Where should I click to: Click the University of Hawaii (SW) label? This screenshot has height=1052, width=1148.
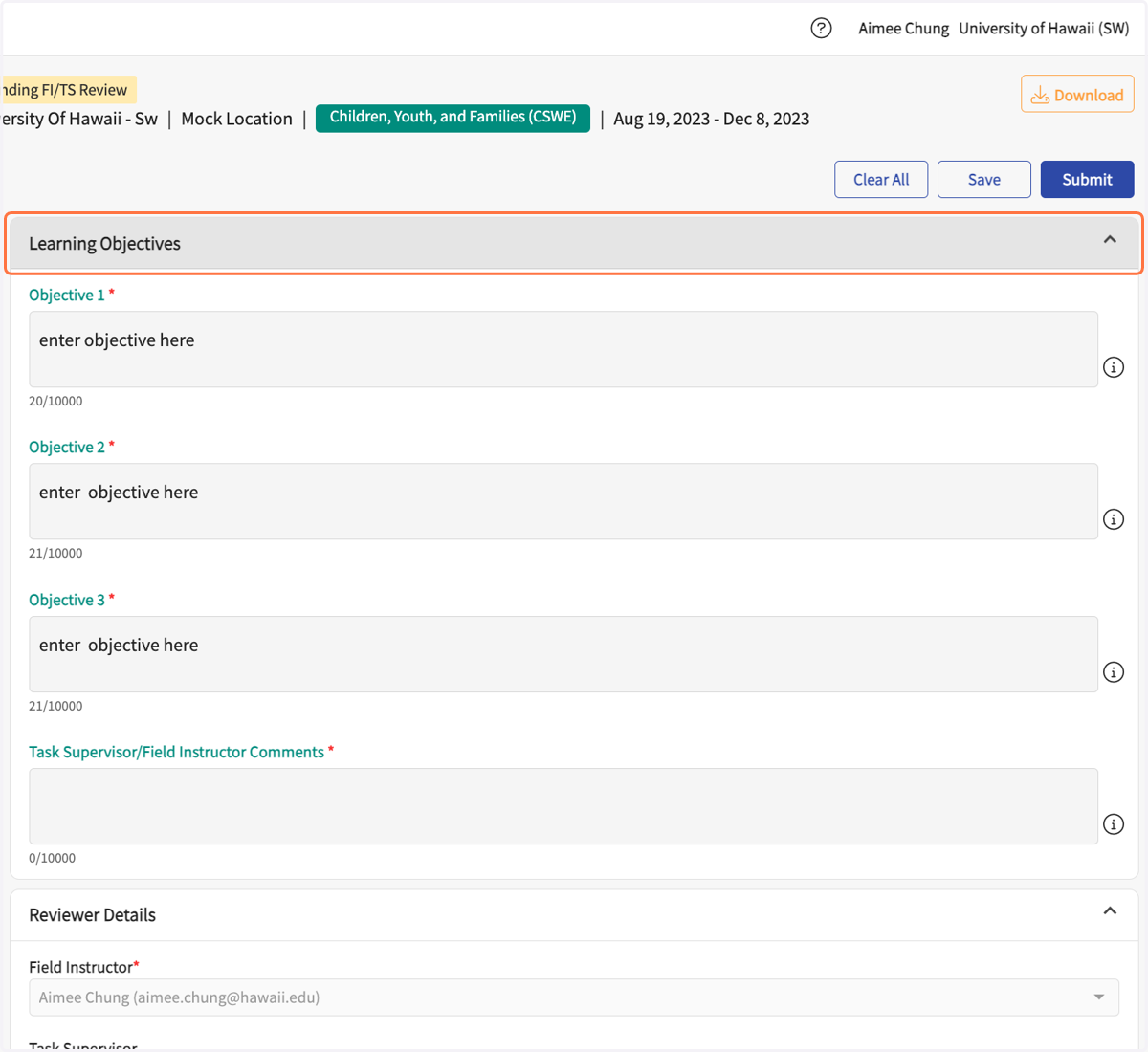(x=1044, y=29)
